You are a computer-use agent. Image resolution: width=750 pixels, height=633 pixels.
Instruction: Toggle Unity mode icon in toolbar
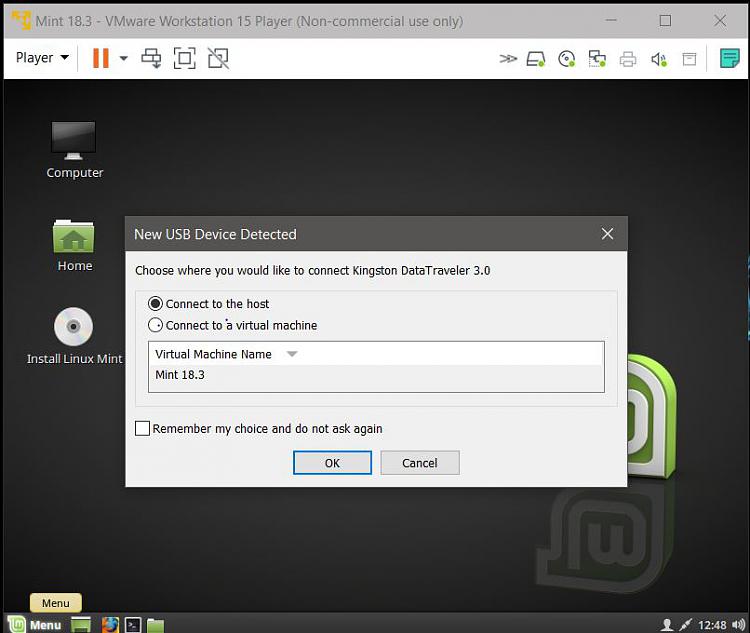(x=218, y=58)
